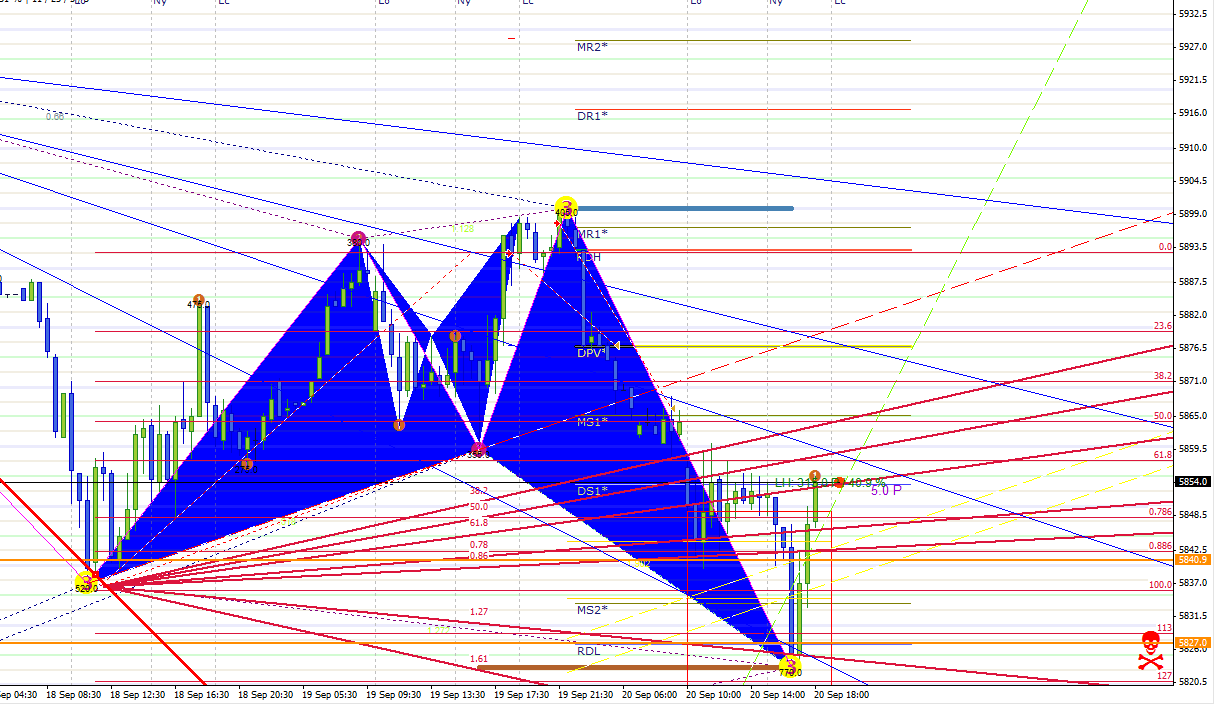This screenshot has width=1215, height=704.
Task: Click the 20 Sep 18:00 time label
Action: click(x=842, y=694)
